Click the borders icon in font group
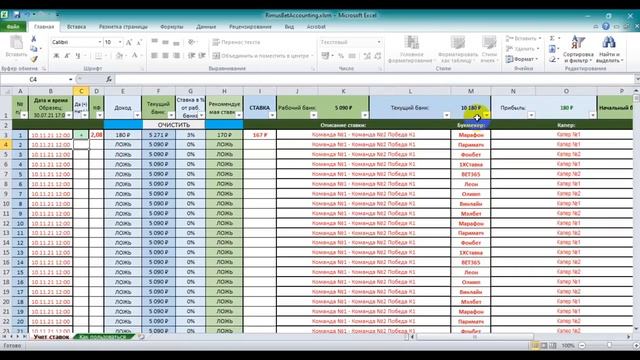The image size is (640, 360). (98, 56)
